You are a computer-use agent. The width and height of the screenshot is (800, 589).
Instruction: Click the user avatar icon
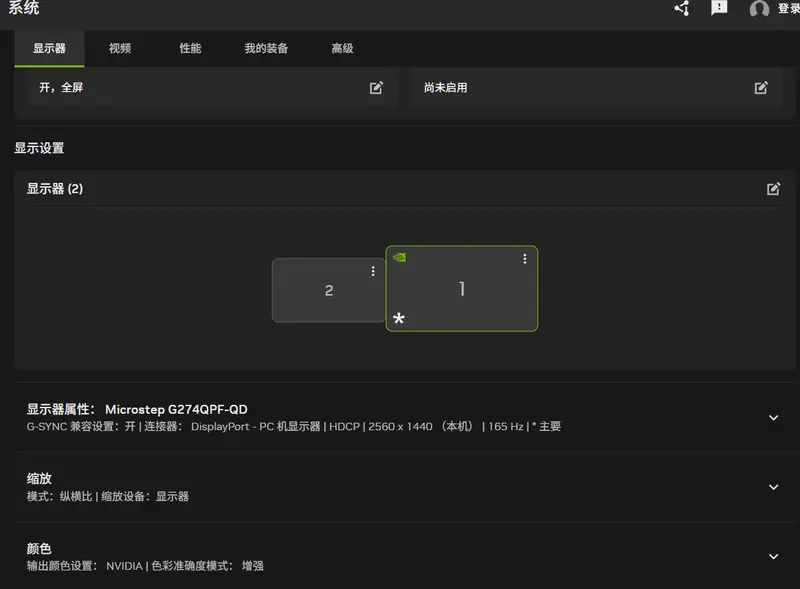[759, 9]
